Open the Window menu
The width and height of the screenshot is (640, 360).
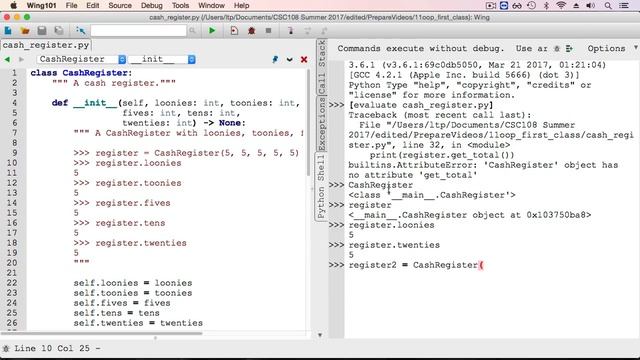211,6
